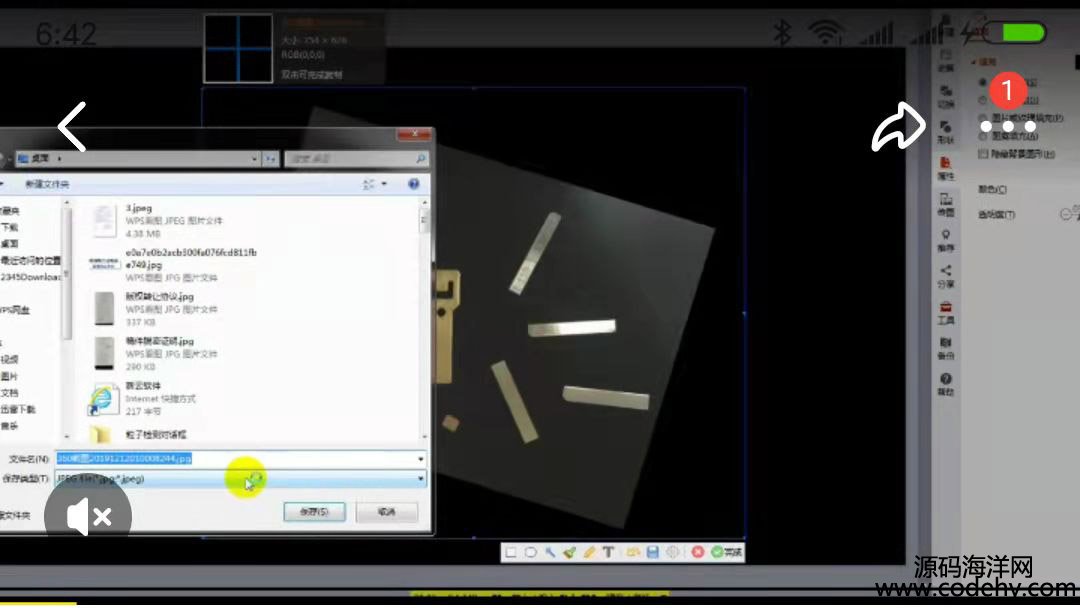1080x608 pixels.
Task: Finish screenshot with green check 完成
Action: pyautogui.click(x=727, y=552)
